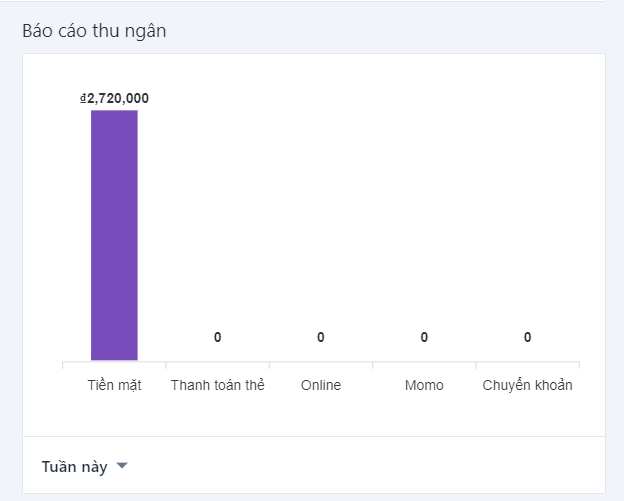Choose the Momo category label
Viewport: 624px width, 501px height.
424,385
